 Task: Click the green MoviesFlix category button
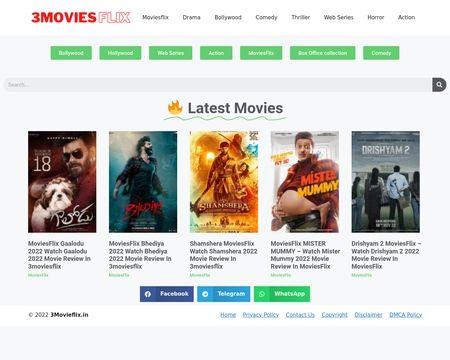261,53
